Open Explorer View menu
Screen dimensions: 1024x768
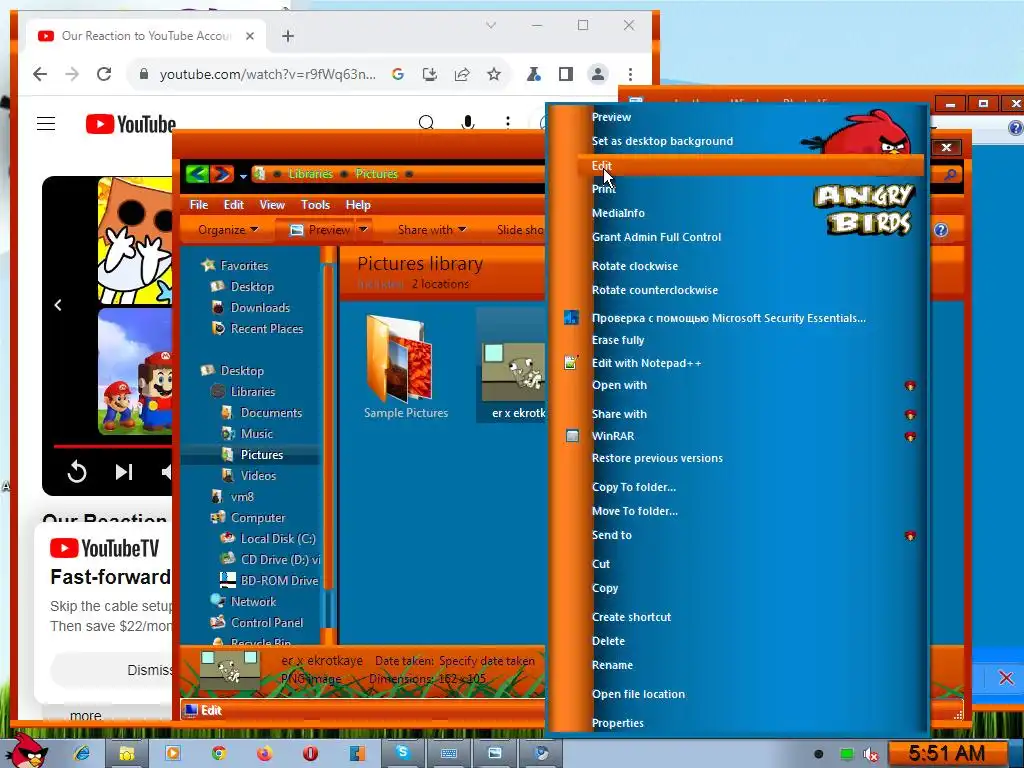tap(272, 204)
